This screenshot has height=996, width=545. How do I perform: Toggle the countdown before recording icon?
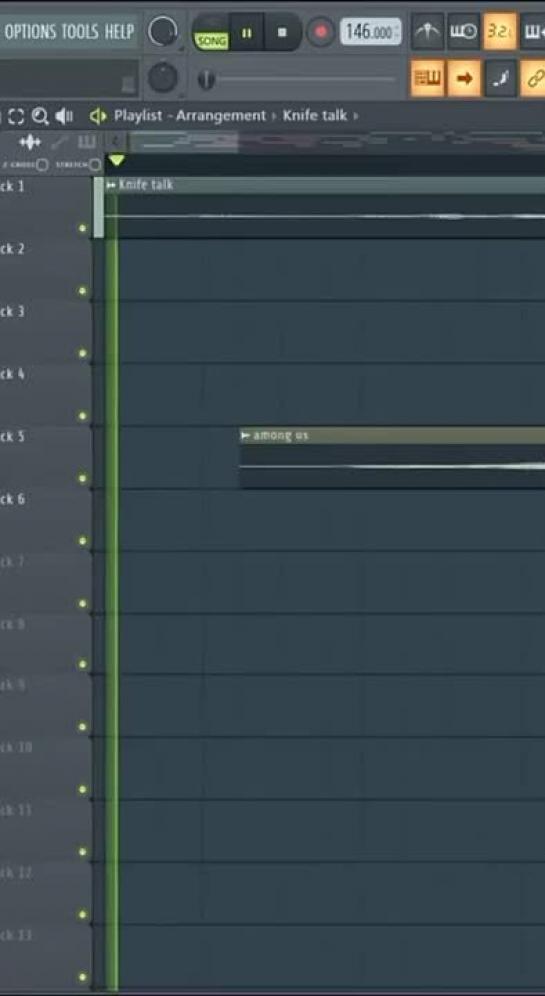500,31
